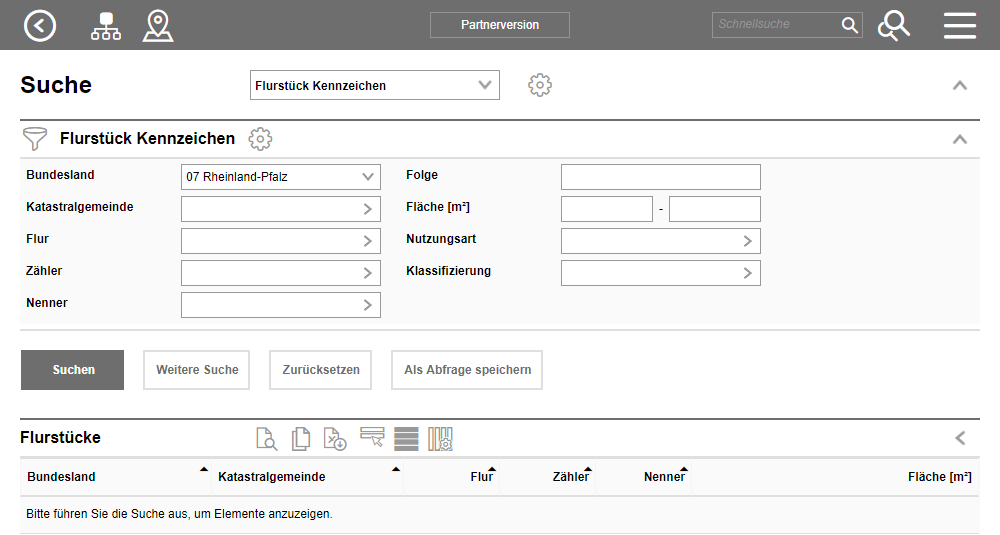Screen dimensions: 1000x535
Task: Open the Flurstück Kennzeichen filter settings gear
Action: point(260,139)
